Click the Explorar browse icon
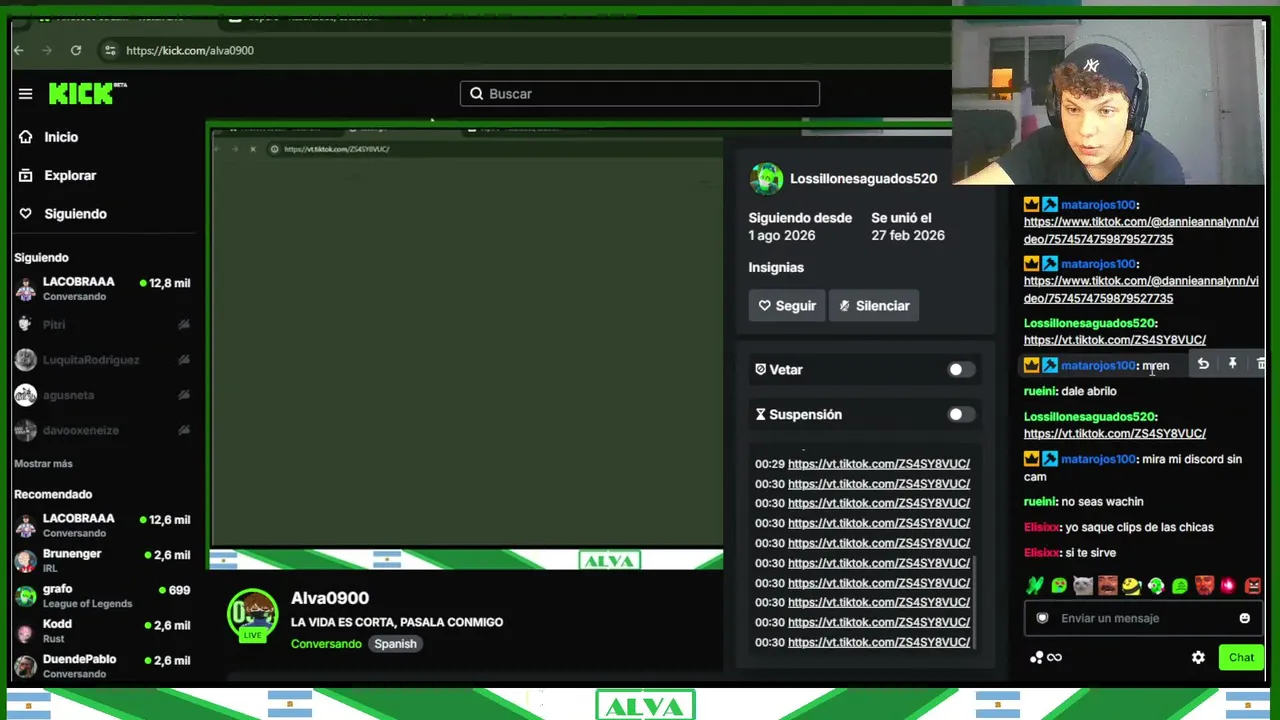 26,175
